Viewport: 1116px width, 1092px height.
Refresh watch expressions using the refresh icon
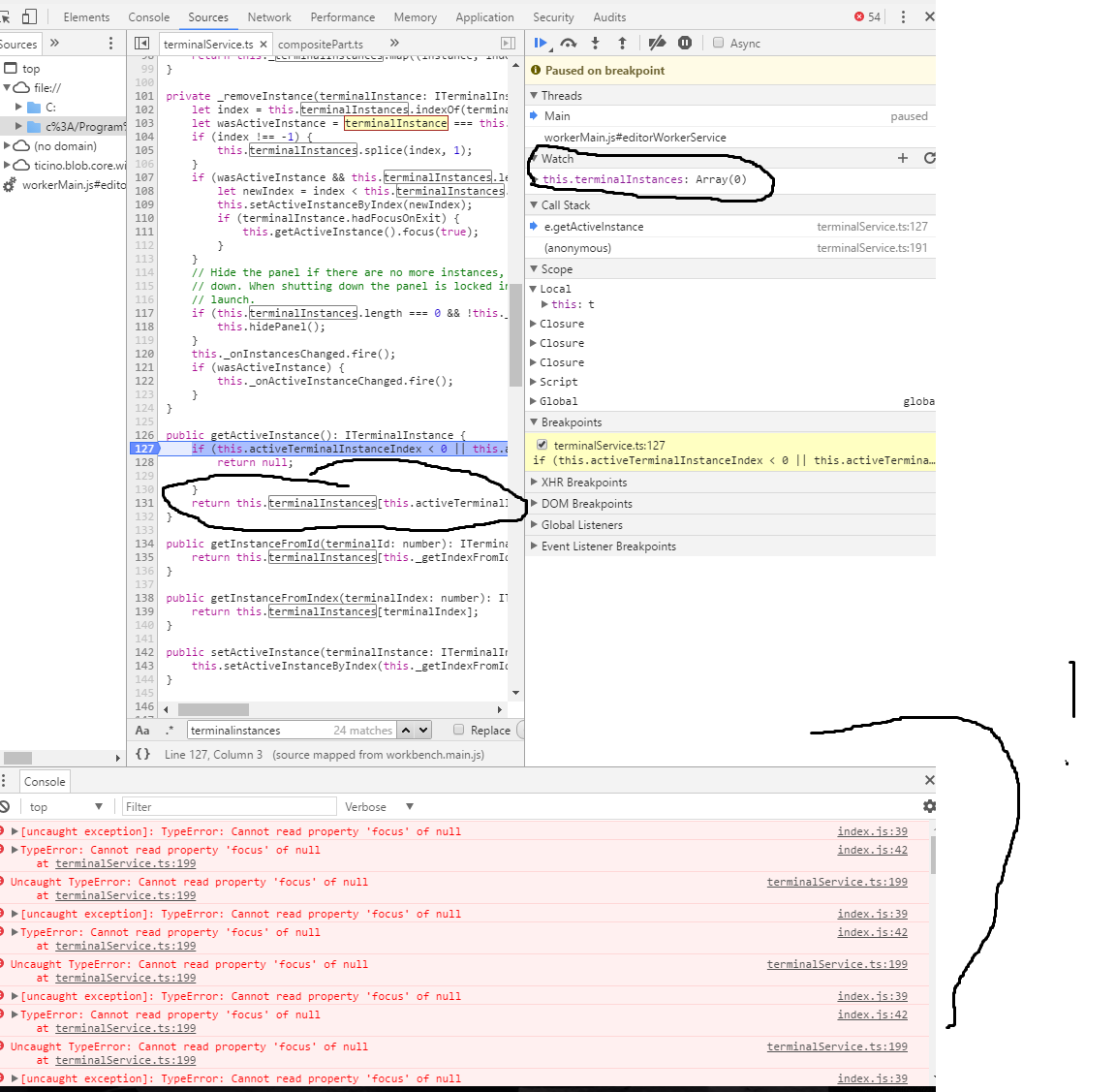pyautogui.click(x=927, y=157)
